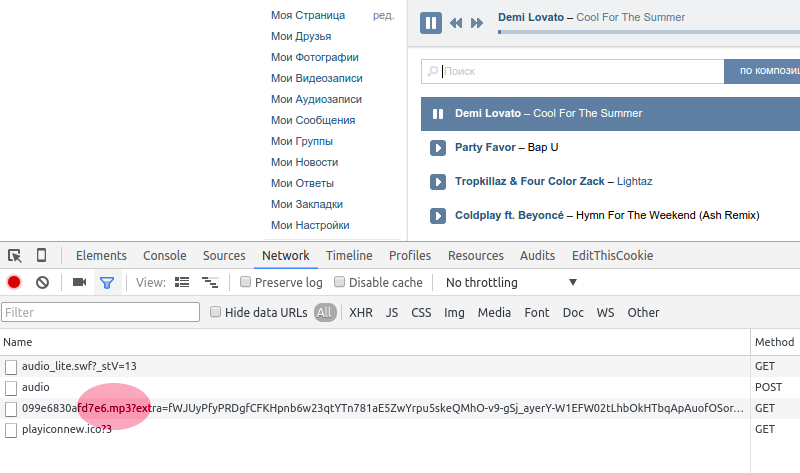Viewport: 800px width, 473px height.
Task: Enable Preserve log checkbox
Action: point(245,282)
